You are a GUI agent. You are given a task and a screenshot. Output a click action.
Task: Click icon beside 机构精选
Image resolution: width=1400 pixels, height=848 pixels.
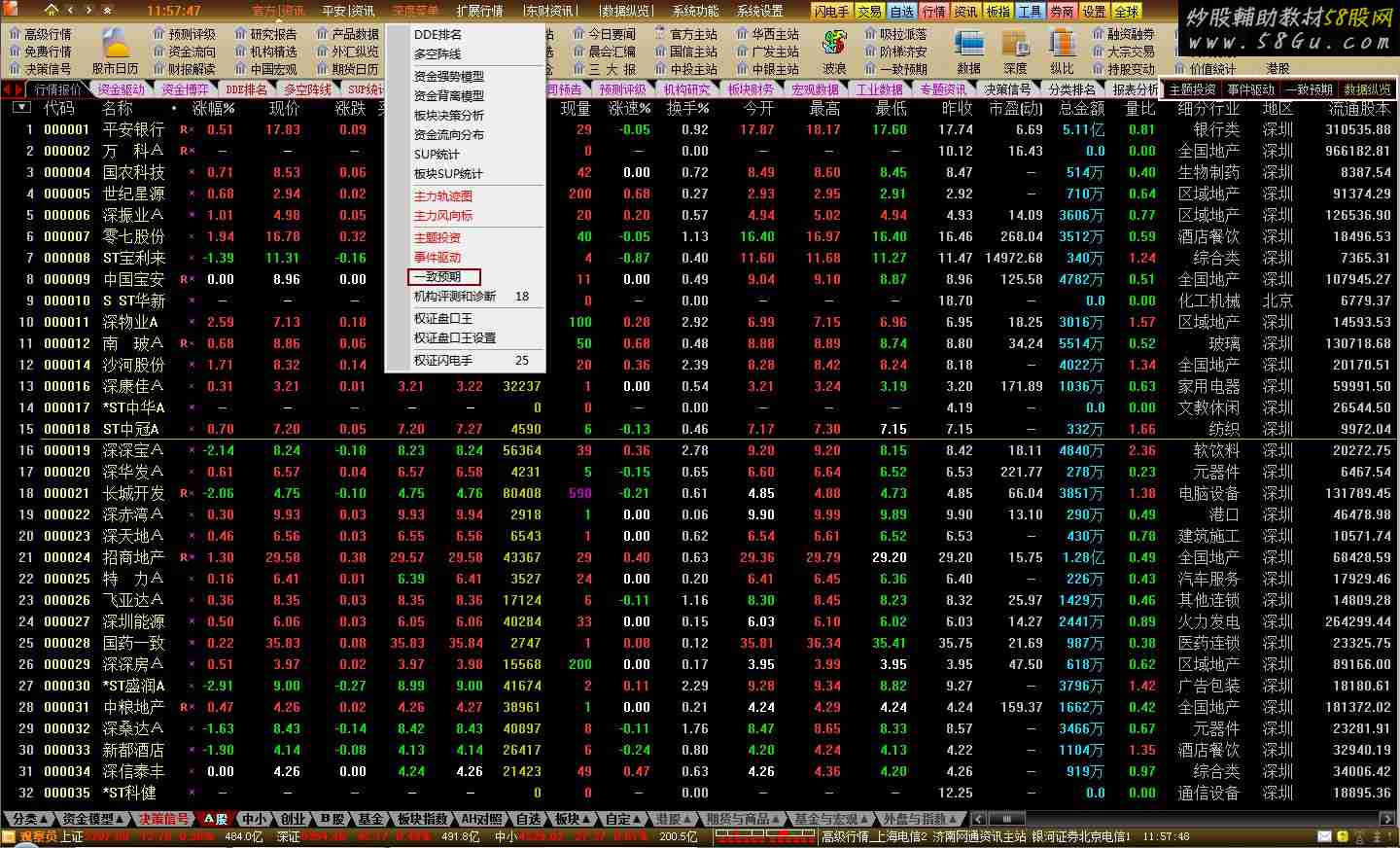[240, 51]
